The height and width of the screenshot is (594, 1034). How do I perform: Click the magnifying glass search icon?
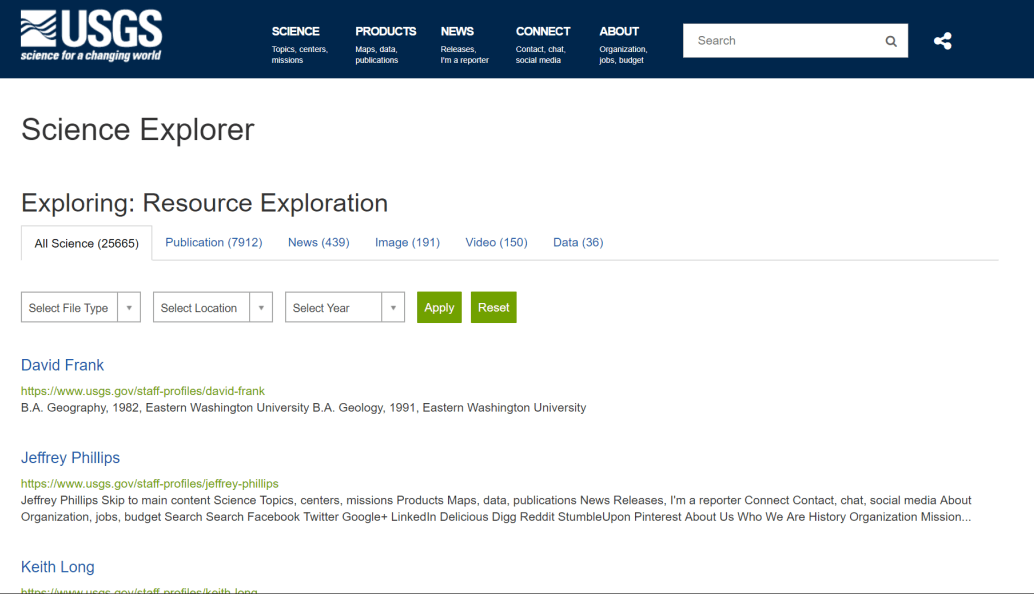point(891,41)
